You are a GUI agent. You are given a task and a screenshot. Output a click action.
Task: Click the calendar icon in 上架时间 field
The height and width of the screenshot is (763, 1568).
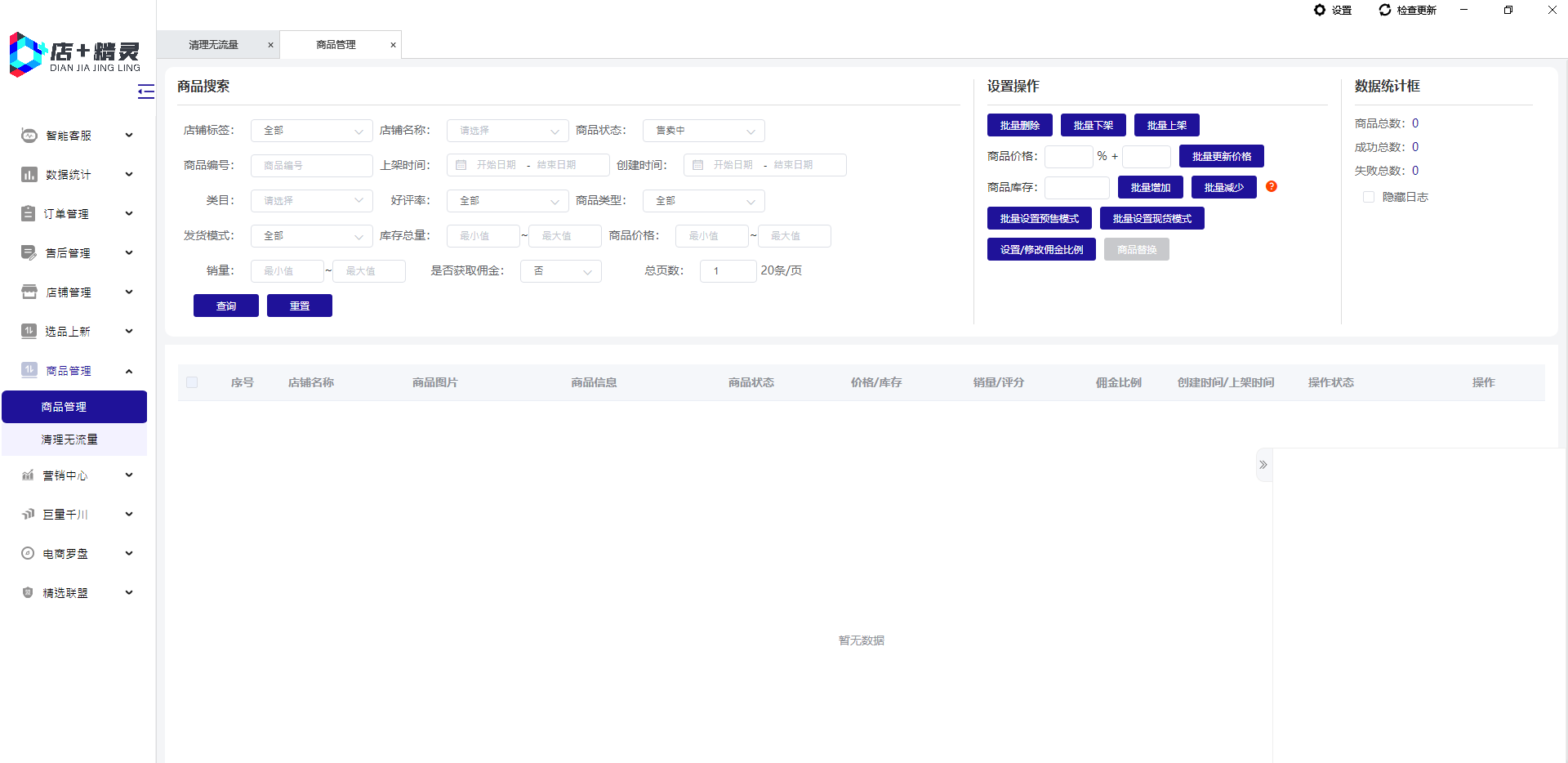(461, 165)
